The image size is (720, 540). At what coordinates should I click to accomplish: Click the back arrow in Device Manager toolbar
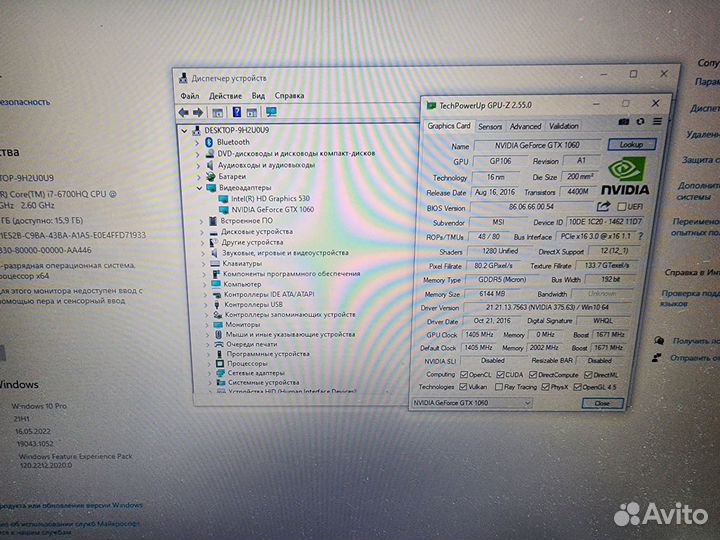coord(184,112)
